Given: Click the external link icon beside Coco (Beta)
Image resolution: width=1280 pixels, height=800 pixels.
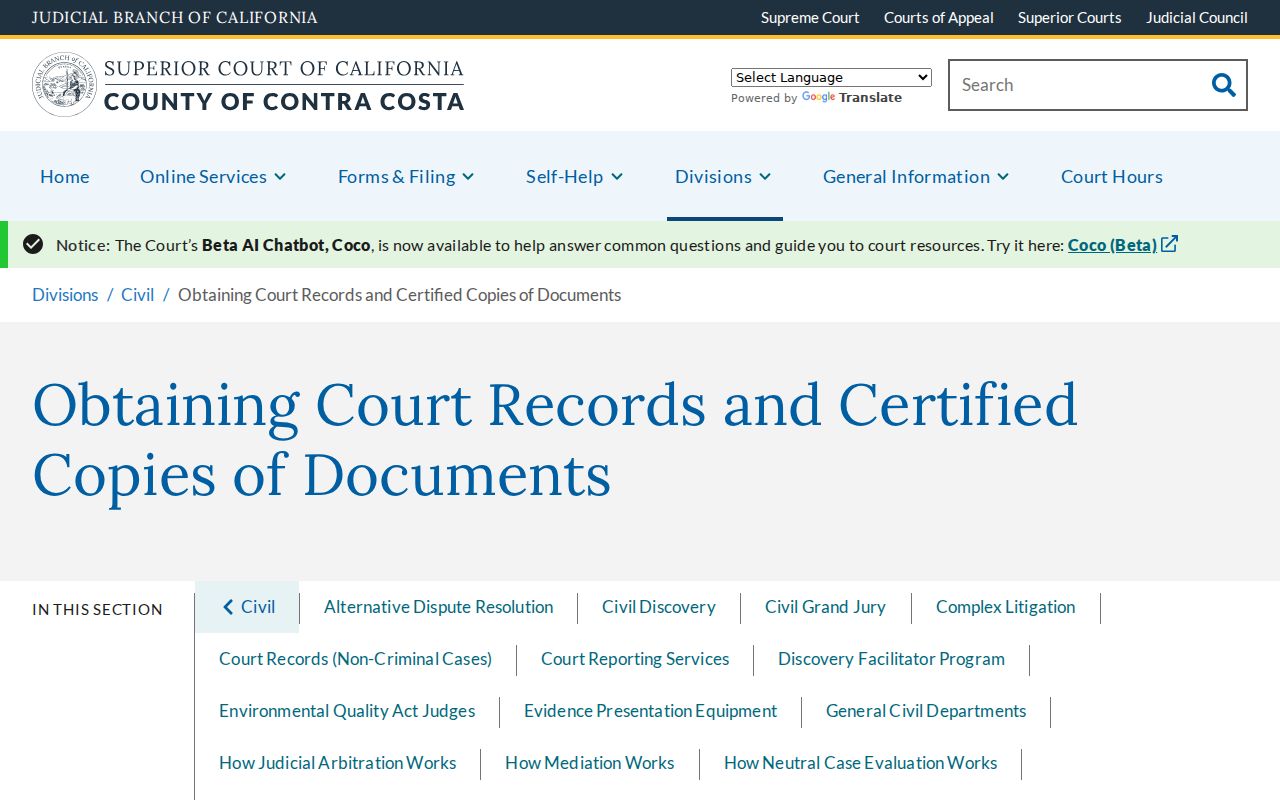Looking at the screenshot, I should pos(1169,244).
